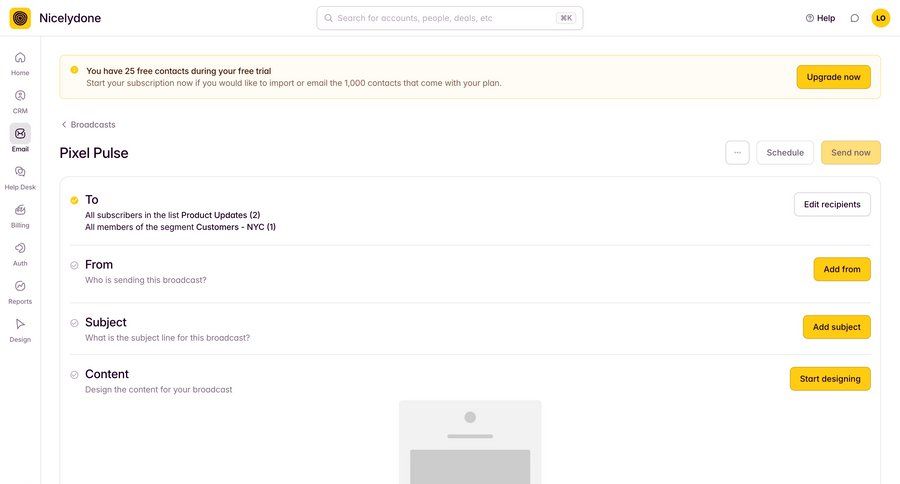Click the chat bubble icon in header
This screenshot has height=484, width=900.
click(x=855, y=18)
